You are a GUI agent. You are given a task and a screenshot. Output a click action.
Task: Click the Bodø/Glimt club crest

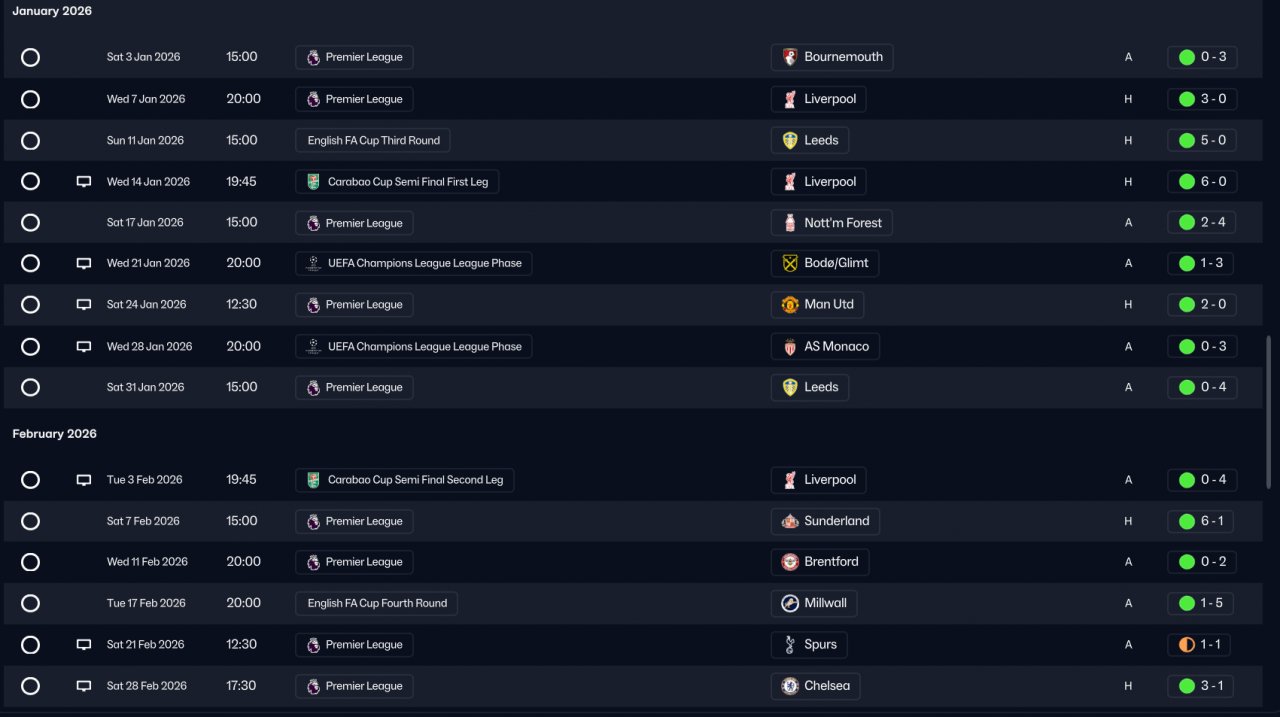(790, 264)
